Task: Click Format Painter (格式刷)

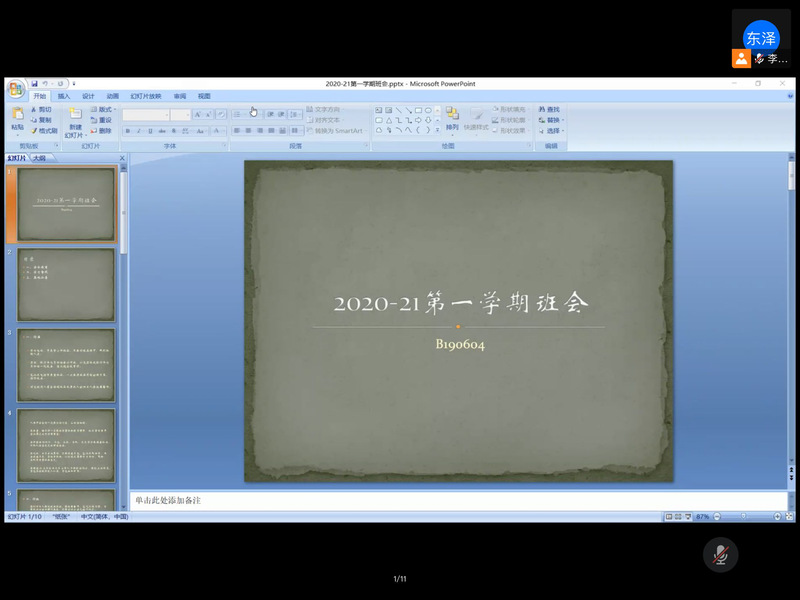Action: point(44,130)
